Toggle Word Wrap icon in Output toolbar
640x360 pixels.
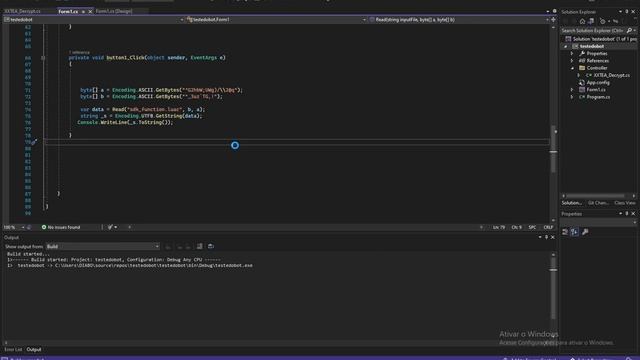click(211, 247)
